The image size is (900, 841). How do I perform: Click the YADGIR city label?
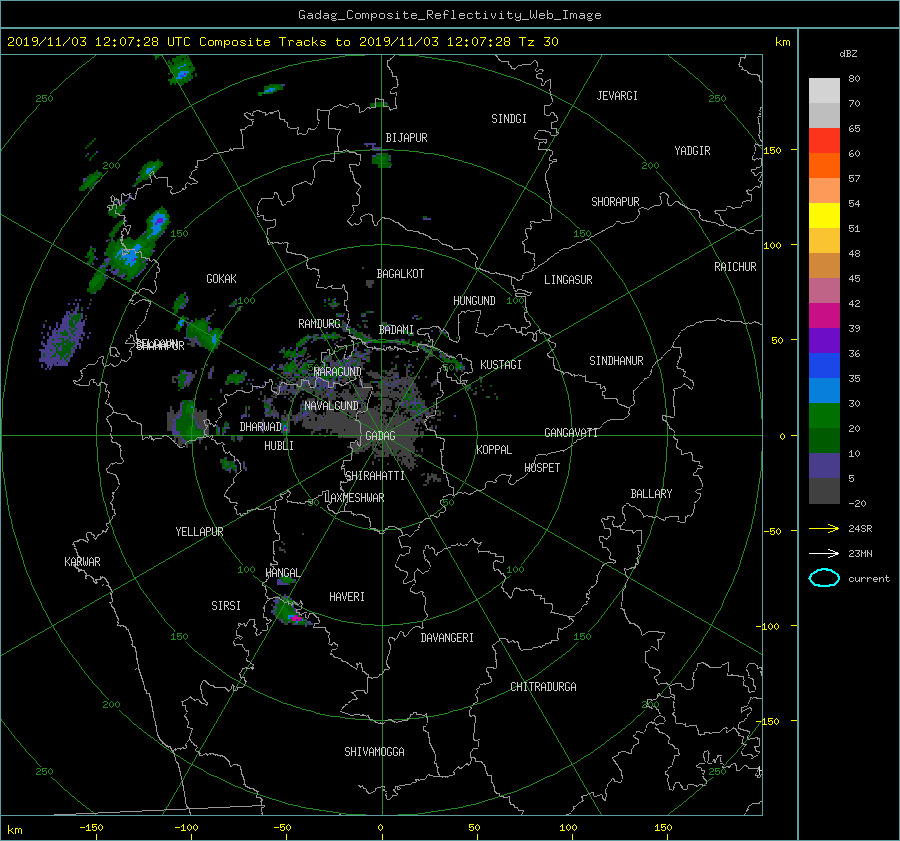(x=692, y=151)
